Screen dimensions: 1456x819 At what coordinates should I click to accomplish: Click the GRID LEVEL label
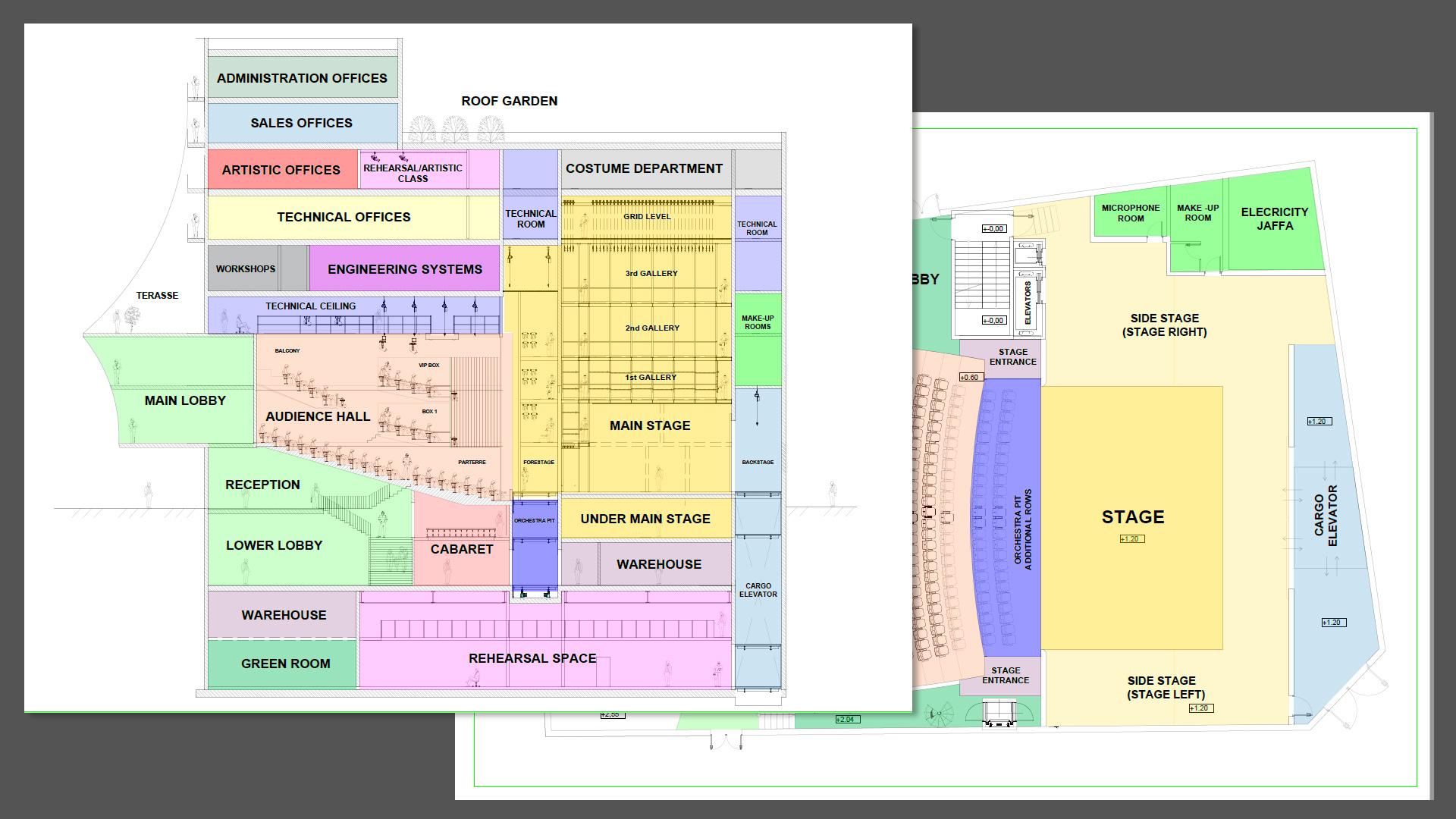click(647, 216)
